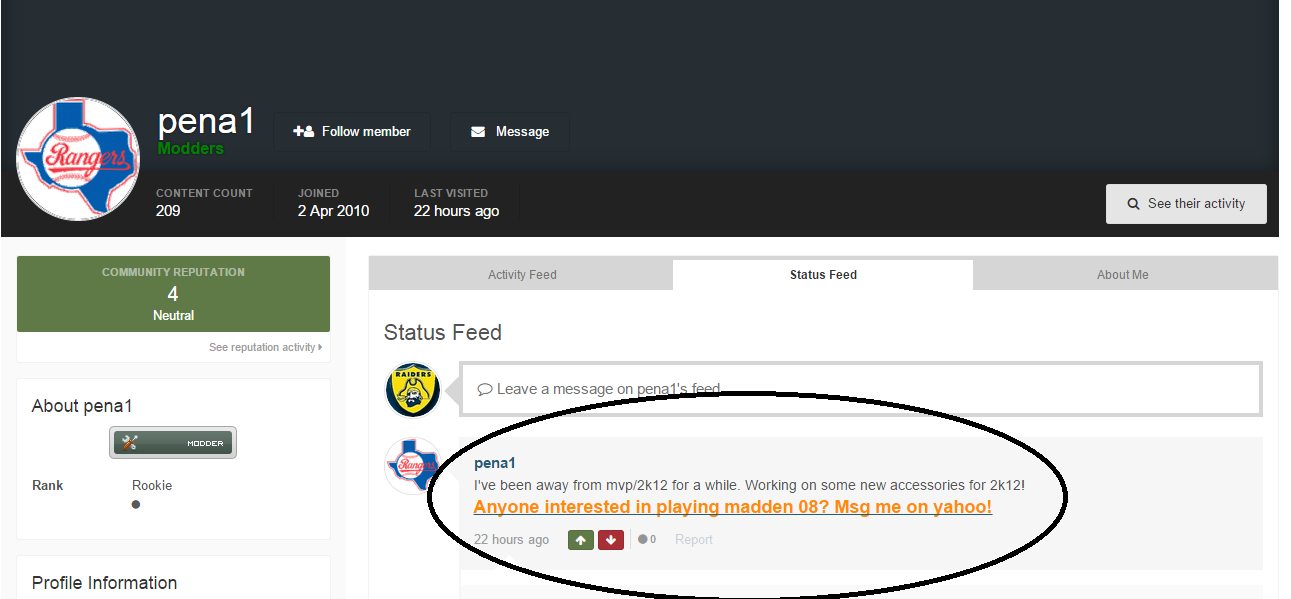Click See their activity button
1291x599 pixels.
point(1186,204)
